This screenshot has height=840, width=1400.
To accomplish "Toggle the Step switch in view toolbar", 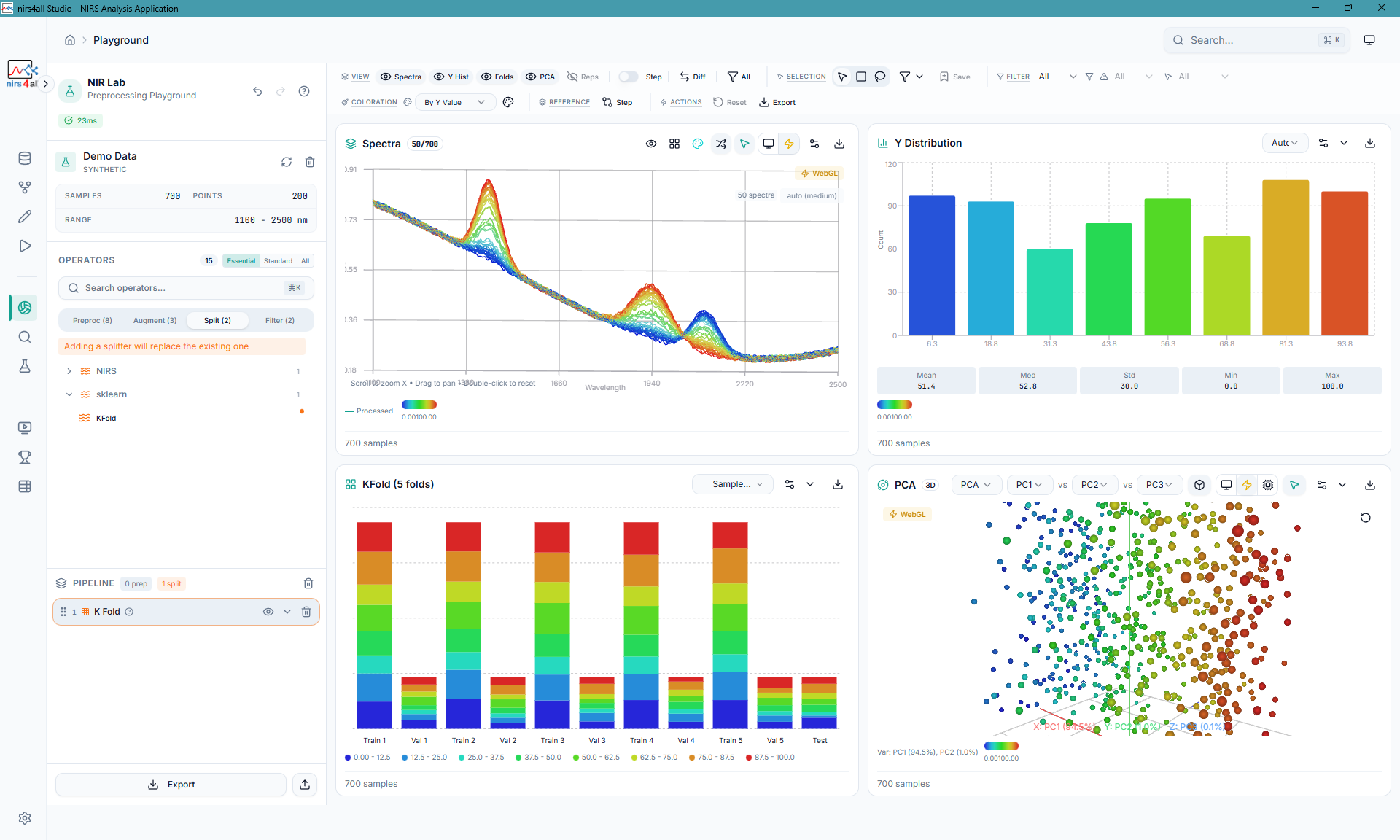I will pos(628,77).
